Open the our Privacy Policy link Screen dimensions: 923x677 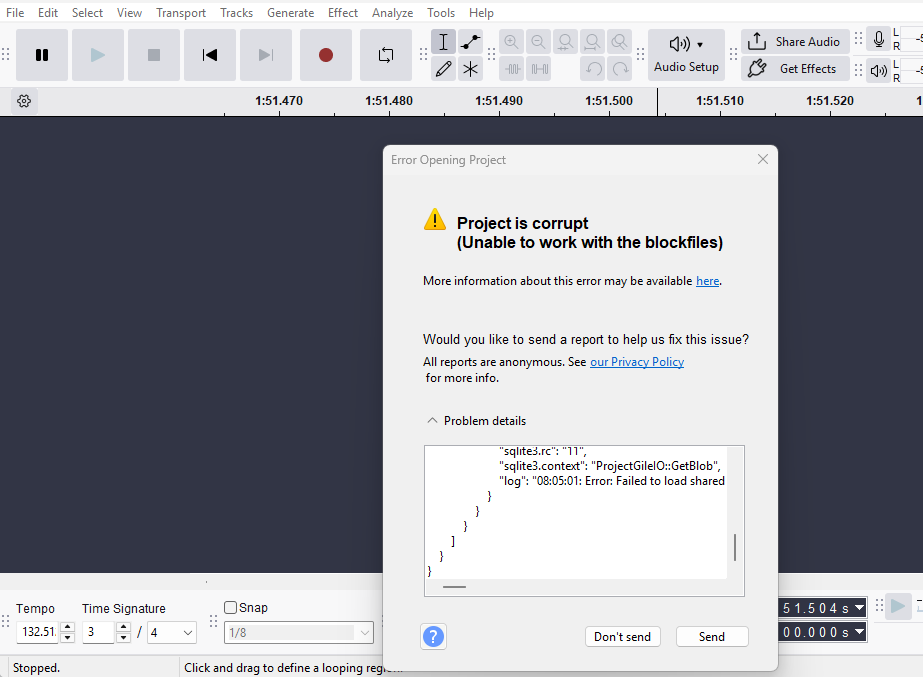pyautogui.click(x=637, y=362)
